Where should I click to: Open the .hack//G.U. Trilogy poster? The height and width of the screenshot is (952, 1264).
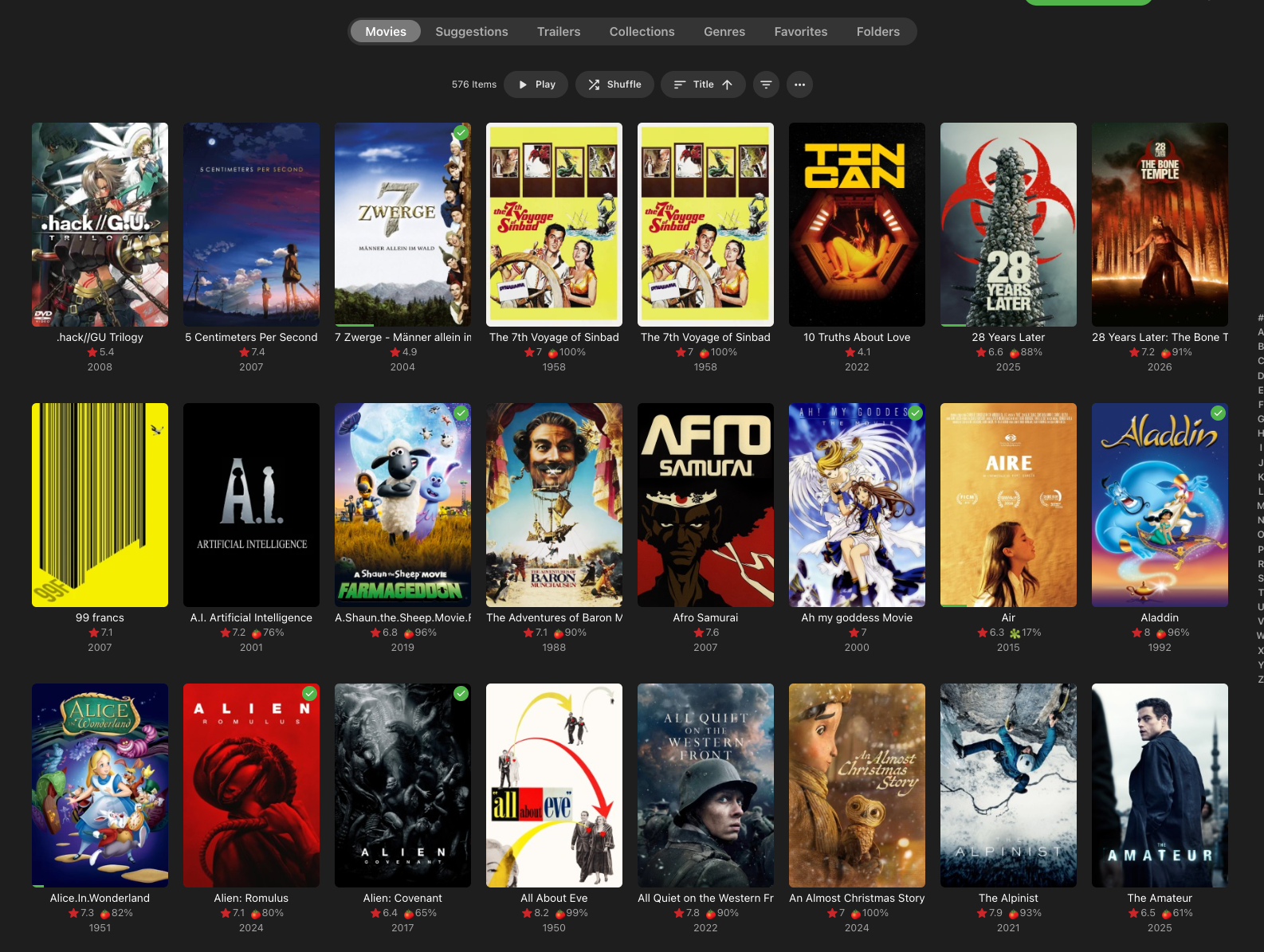(x=100, y=225)
